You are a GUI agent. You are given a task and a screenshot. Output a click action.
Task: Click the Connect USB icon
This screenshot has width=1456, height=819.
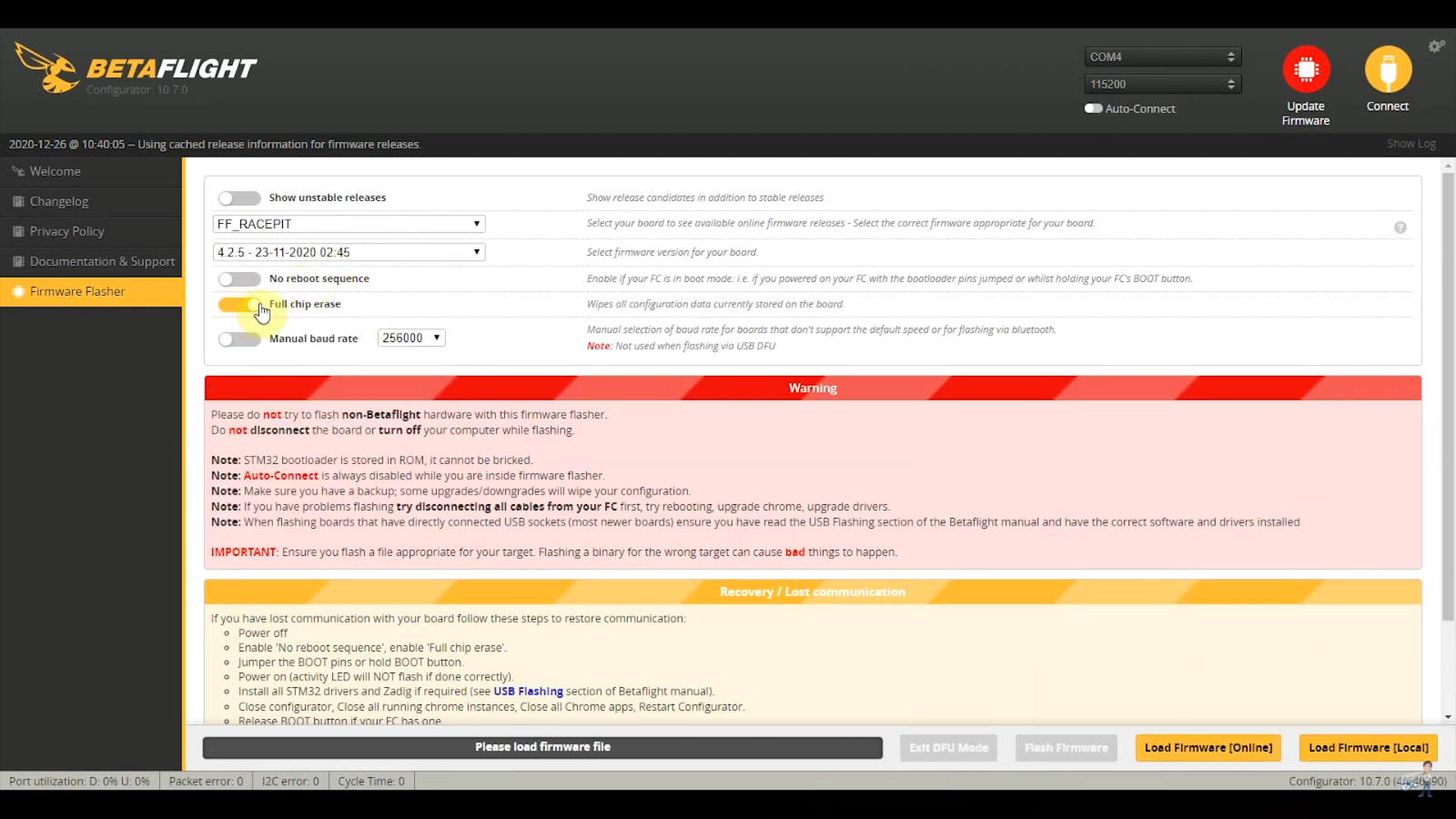(x=1387, y=68)
